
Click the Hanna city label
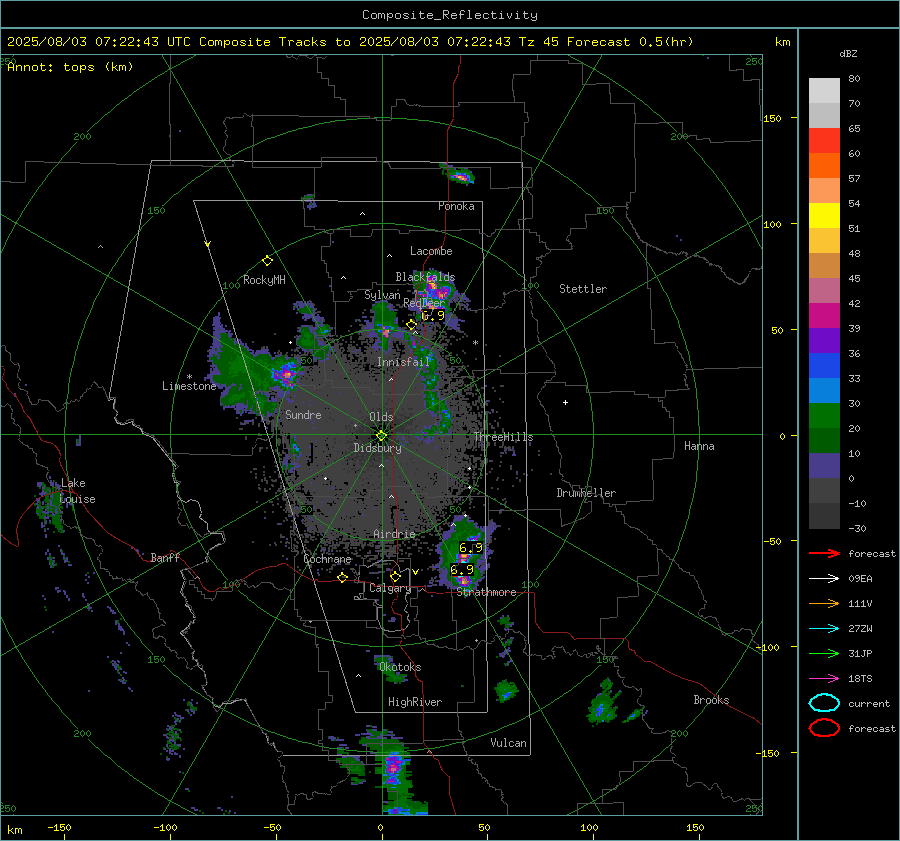tap(699, 446)
